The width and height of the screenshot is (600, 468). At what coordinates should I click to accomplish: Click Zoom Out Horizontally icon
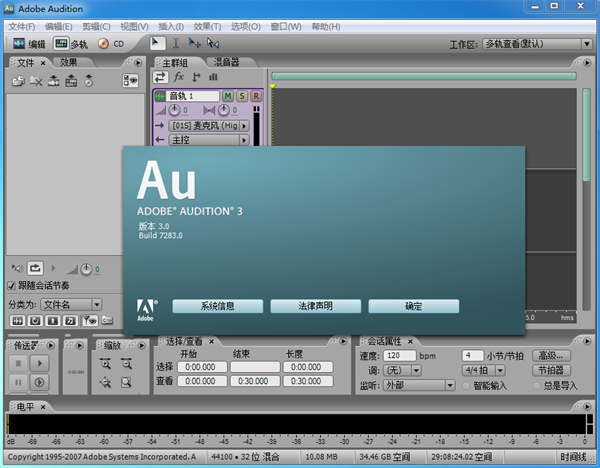126,363
